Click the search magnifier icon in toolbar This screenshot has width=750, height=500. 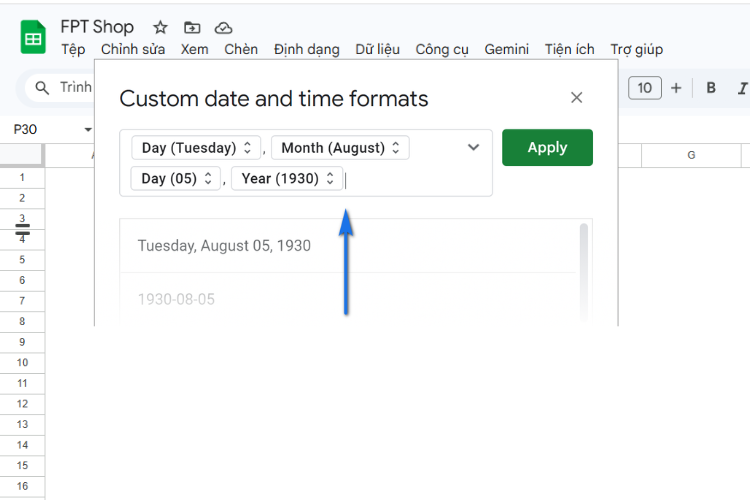tap(42, 88)
